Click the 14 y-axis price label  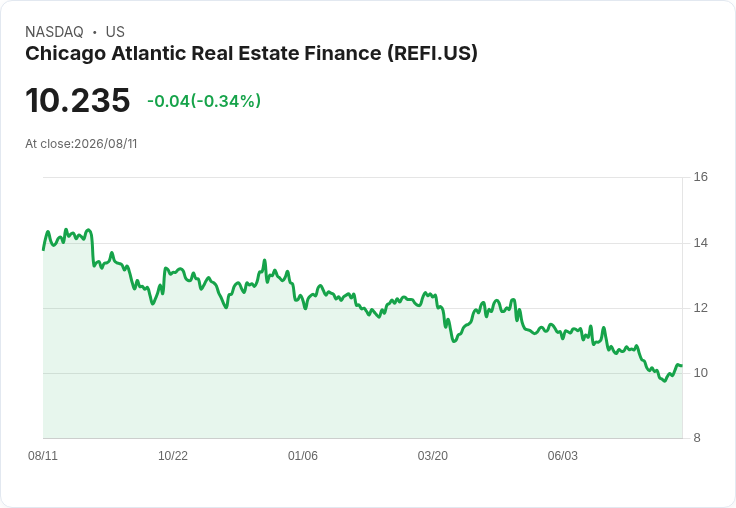point(700,243)
